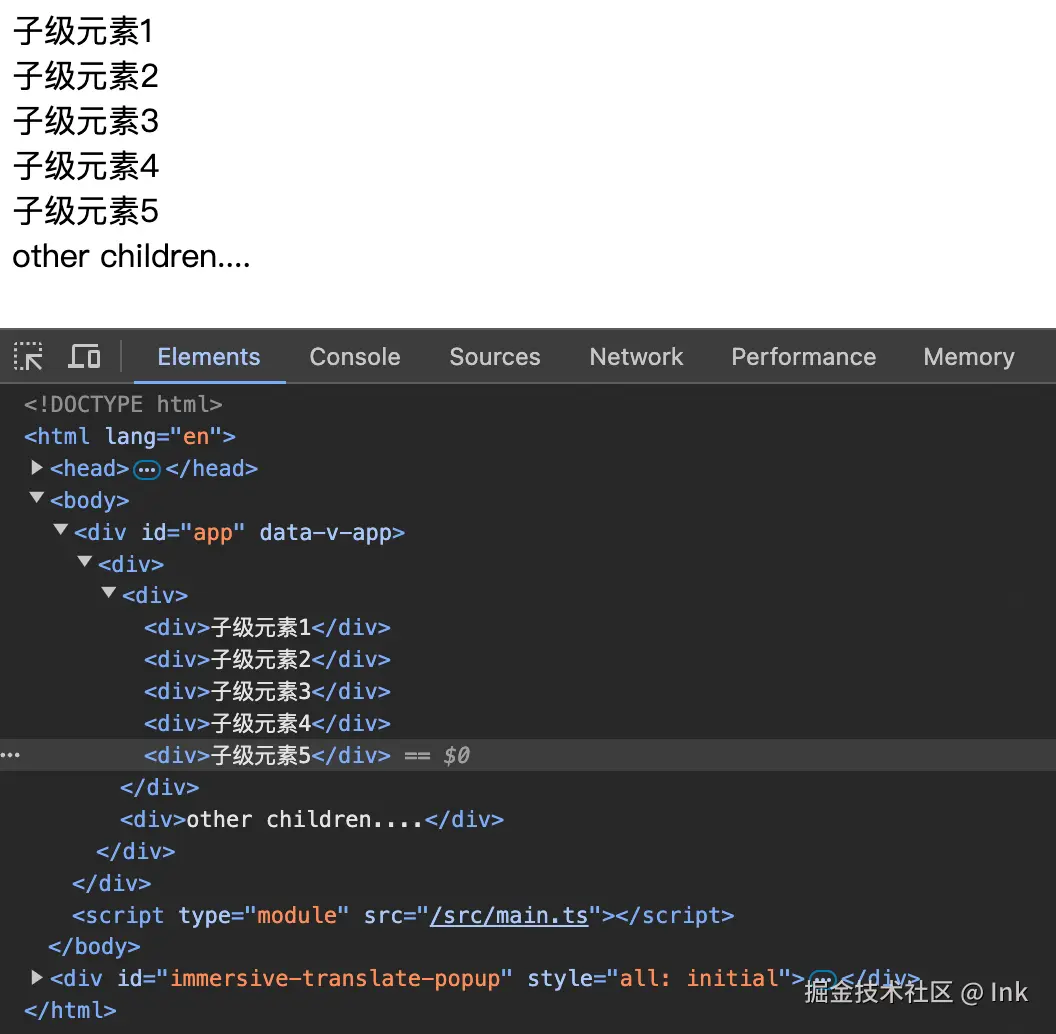Expand the head element

click(37, 467)
